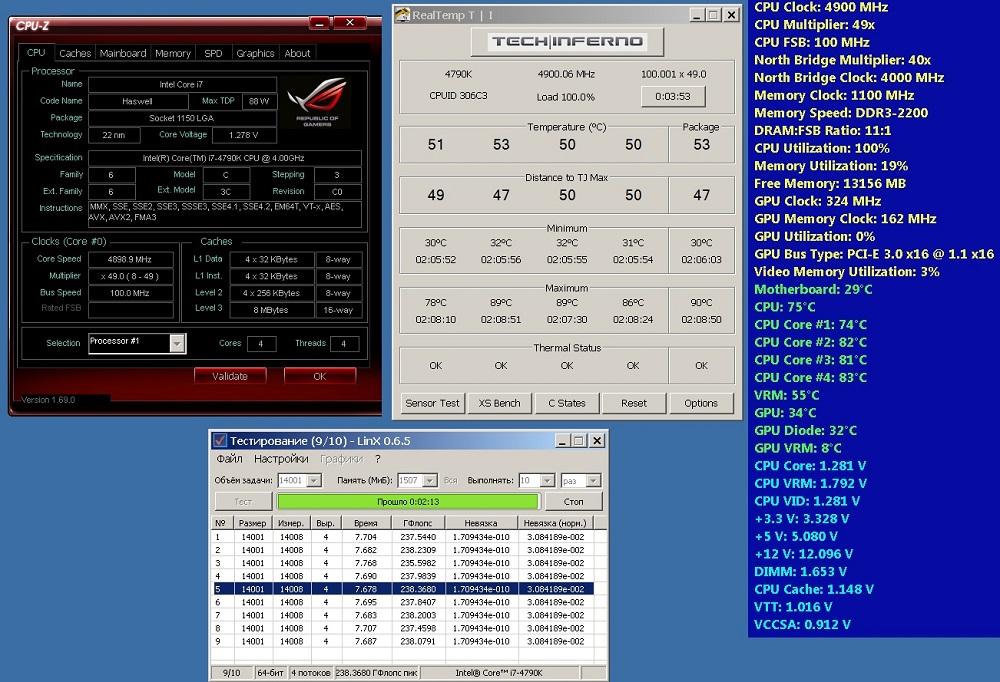Image resolution: width=1000 pixels, height=682 pixels.
Task: Open RealTemp Options
Action: pos(701,403)
